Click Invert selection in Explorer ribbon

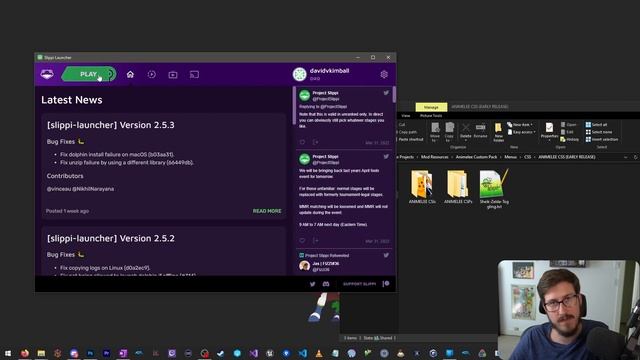[602, 140]
